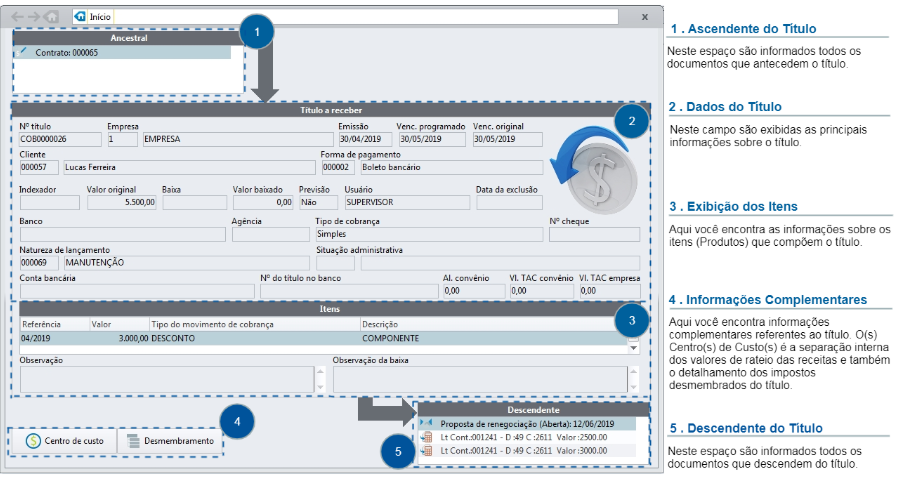Select the Lt Cont. Valor:2500.00 row
The width and height of the screenshot is (906, 494).
(x=528, y=437)
